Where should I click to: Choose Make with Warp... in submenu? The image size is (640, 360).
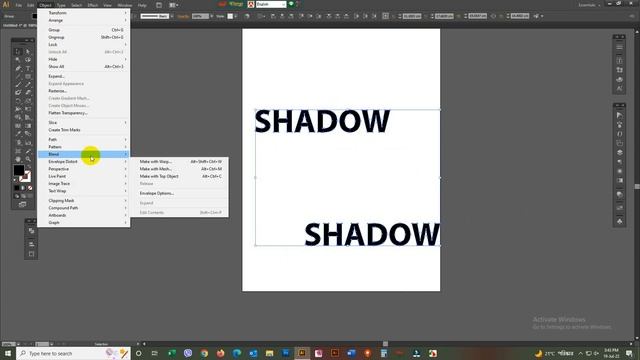[x=180, y=162]
